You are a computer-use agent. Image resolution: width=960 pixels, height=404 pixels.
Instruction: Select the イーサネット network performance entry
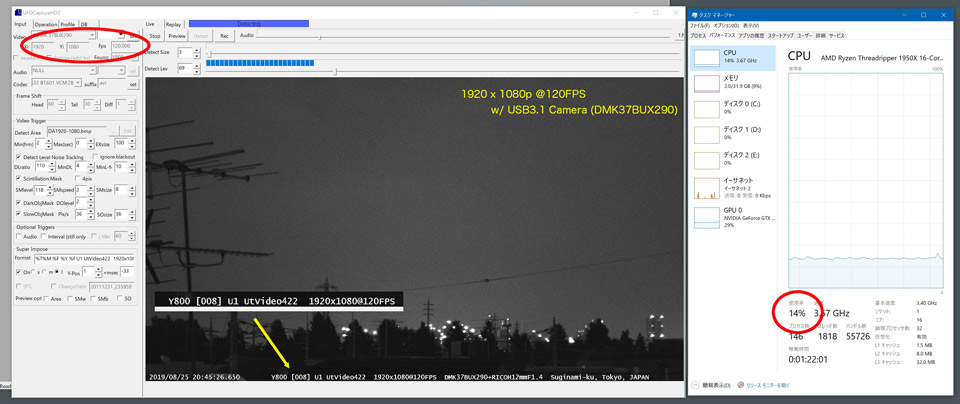click(x=733, y=187)
